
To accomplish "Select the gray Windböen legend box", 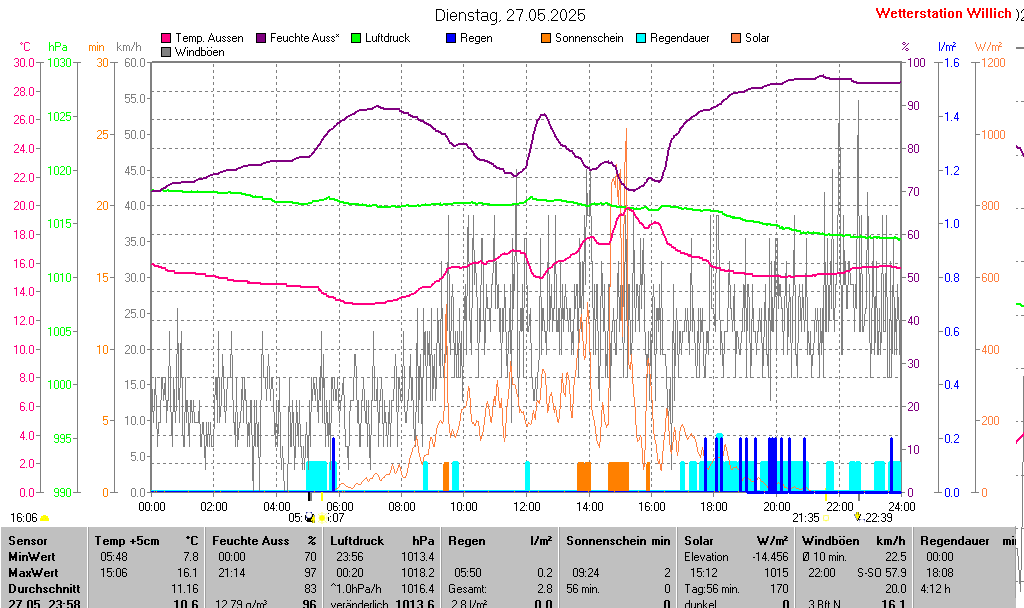I will (x=166, y=52).
